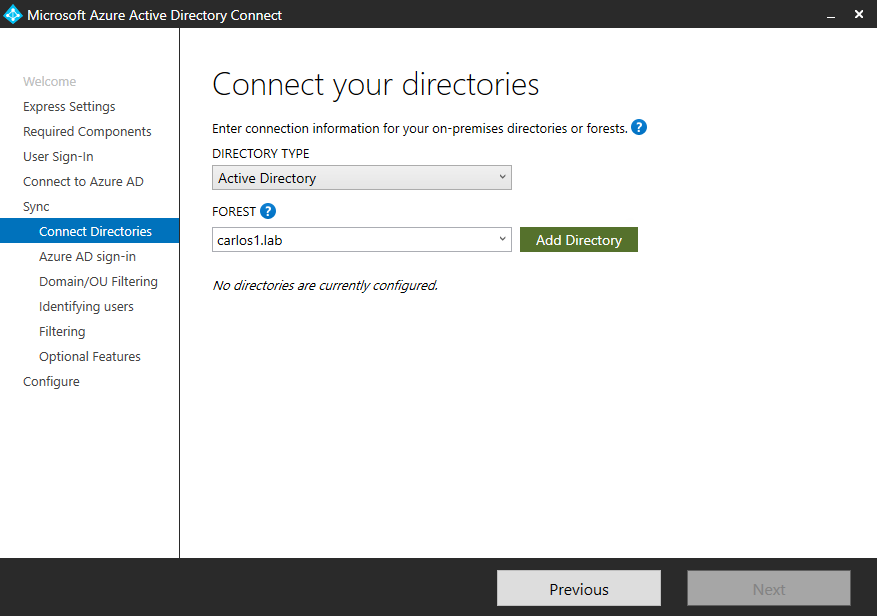Click the help icon next to FOREST
Image resolution: width=877 pixels, height=616 pixels.
268,211
